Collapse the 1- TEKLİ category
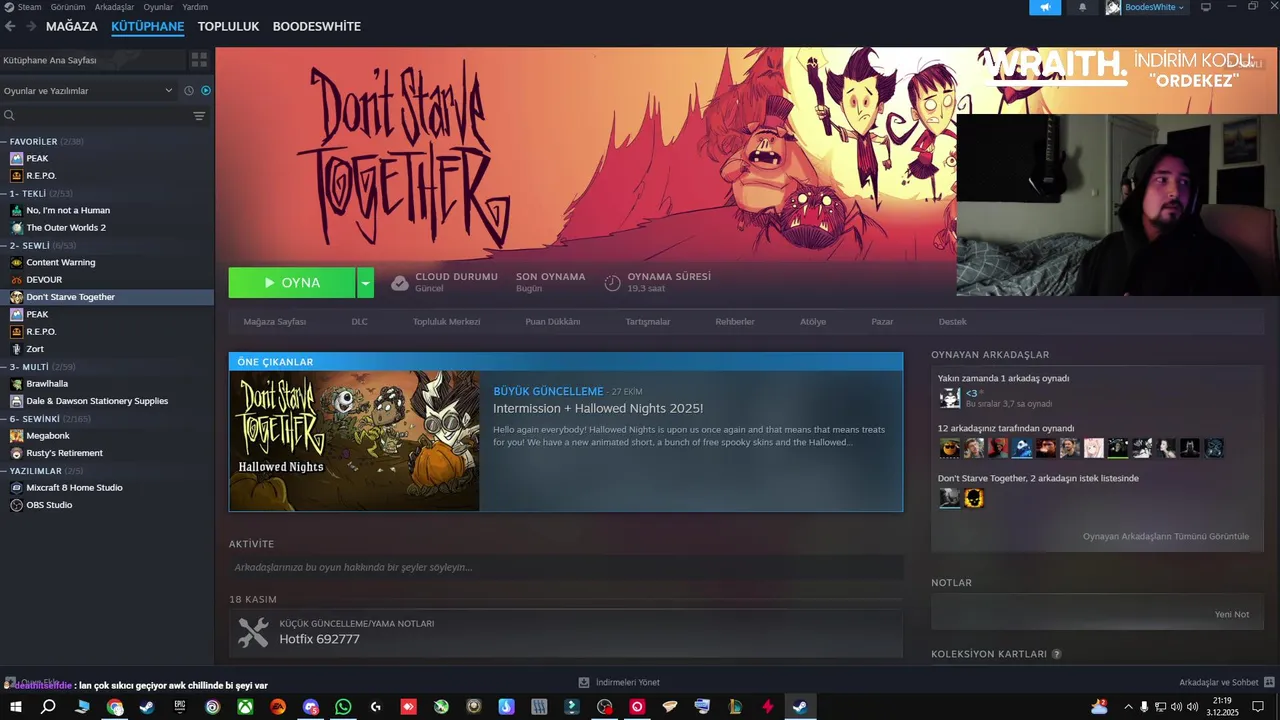This screenshot has width=1280, height=720. pos(28,193)
